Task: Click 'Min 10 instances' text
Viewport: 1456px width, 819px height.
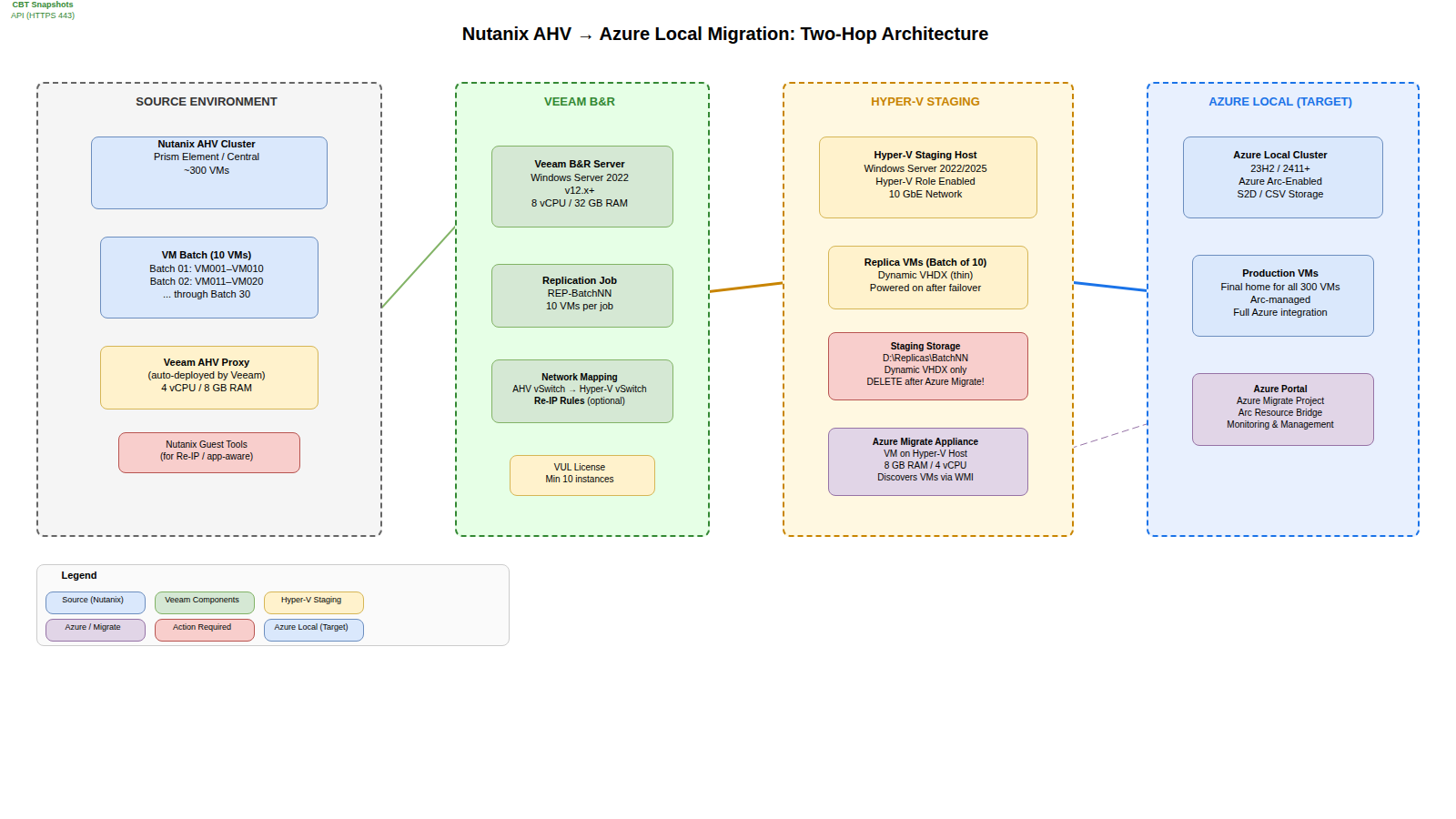Action: point(580,479)
